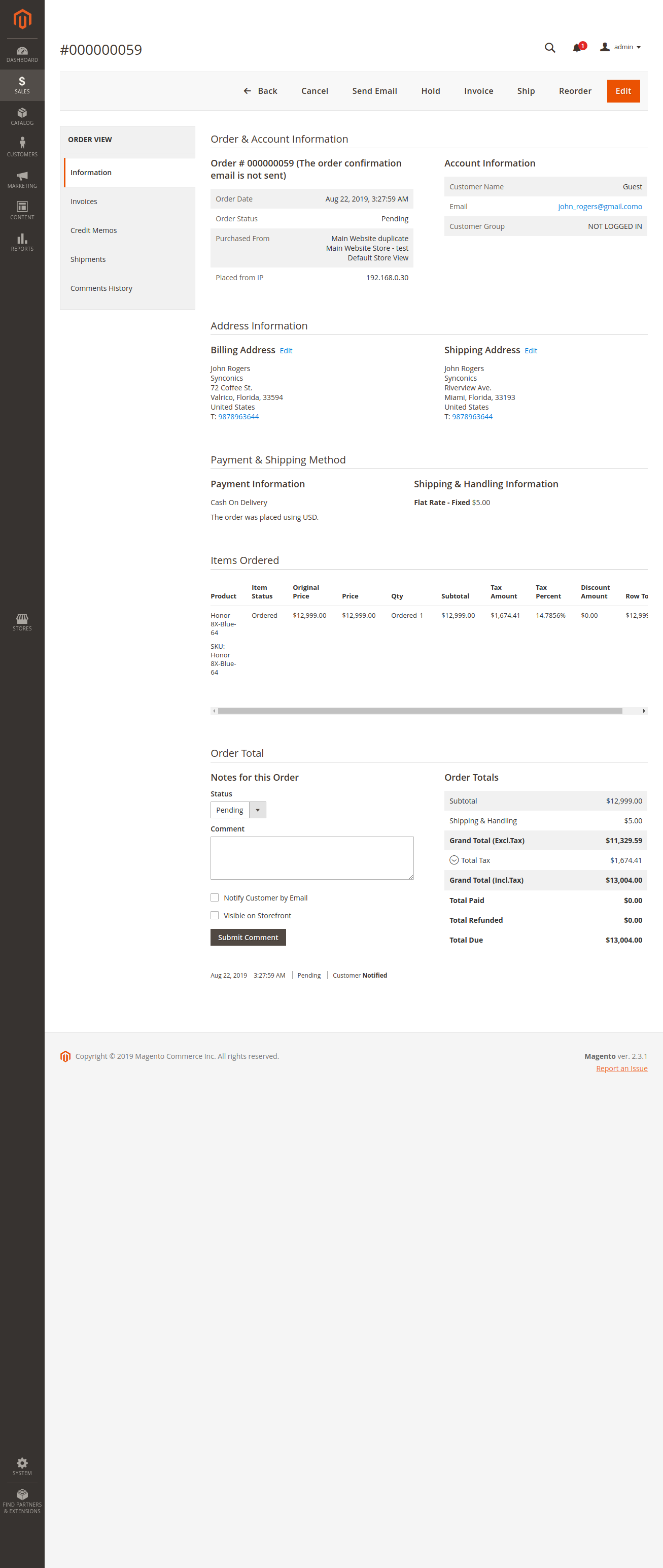The image size is (663, 1568).
Task: Switch to the Invoices tab
Action: point(84,202)
